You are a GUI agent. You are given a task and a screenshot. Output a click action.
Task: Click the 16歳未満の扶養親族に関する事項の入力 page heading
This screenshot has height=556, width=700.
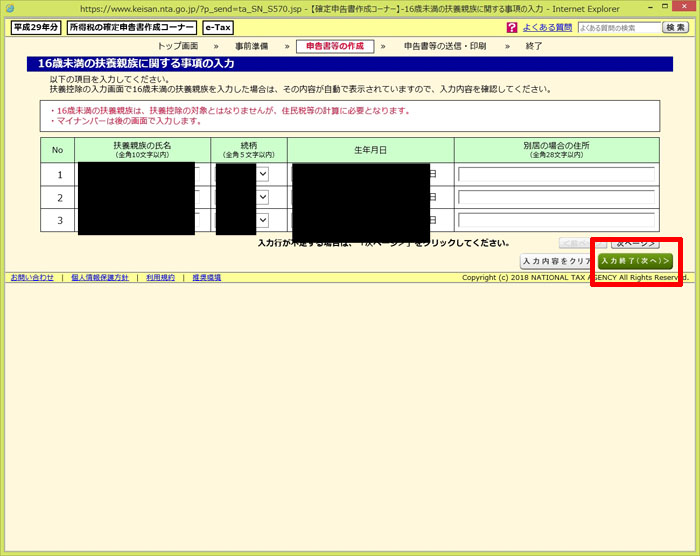(x=136, y=64)
